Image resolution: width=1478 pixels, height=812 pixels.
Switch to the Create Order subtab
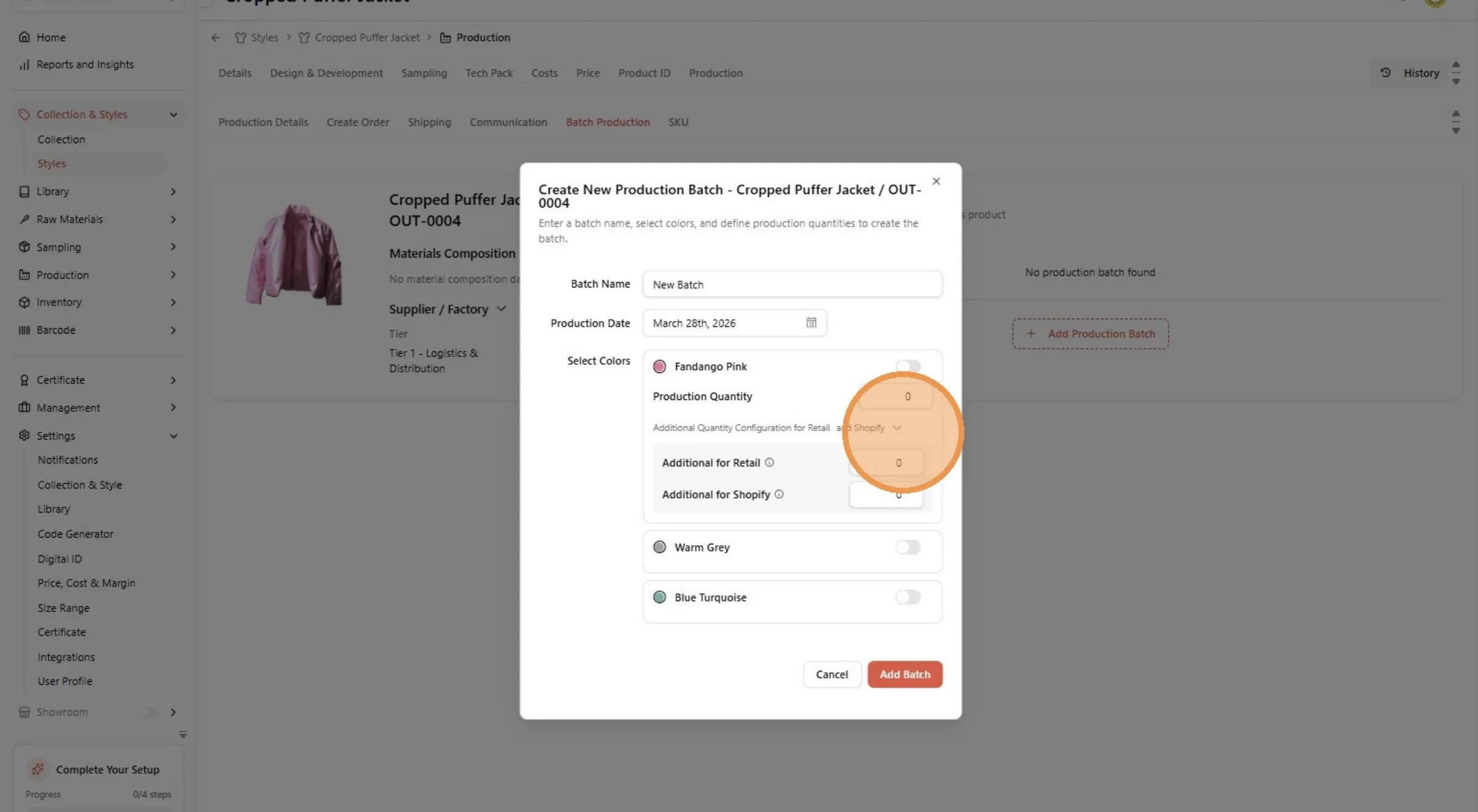tap(358, 122)
